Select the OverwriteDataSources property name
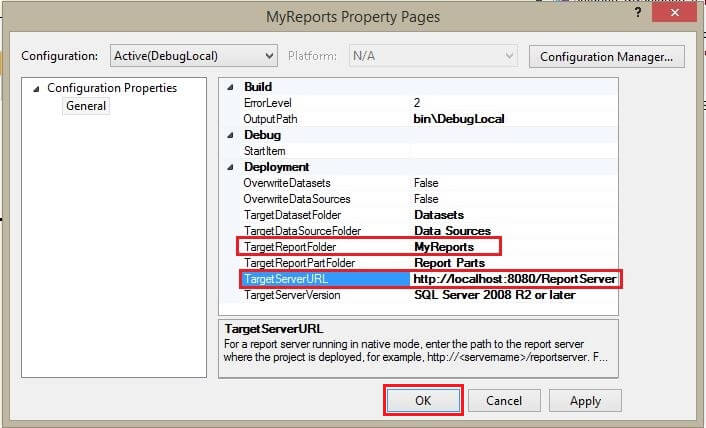Image resolution: width=706 pixels, height=428 pixels. click(297, 199)
